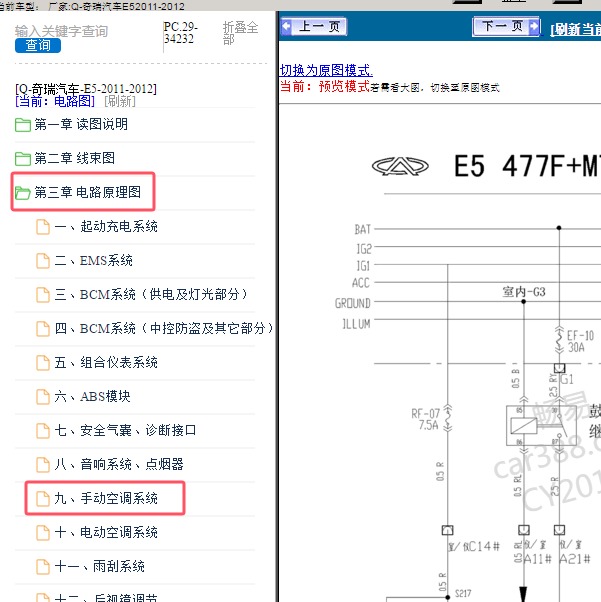Click open folder icon of 第三章 电路原理图
This screenshot has height=602, width=601.
pos(23,192)
